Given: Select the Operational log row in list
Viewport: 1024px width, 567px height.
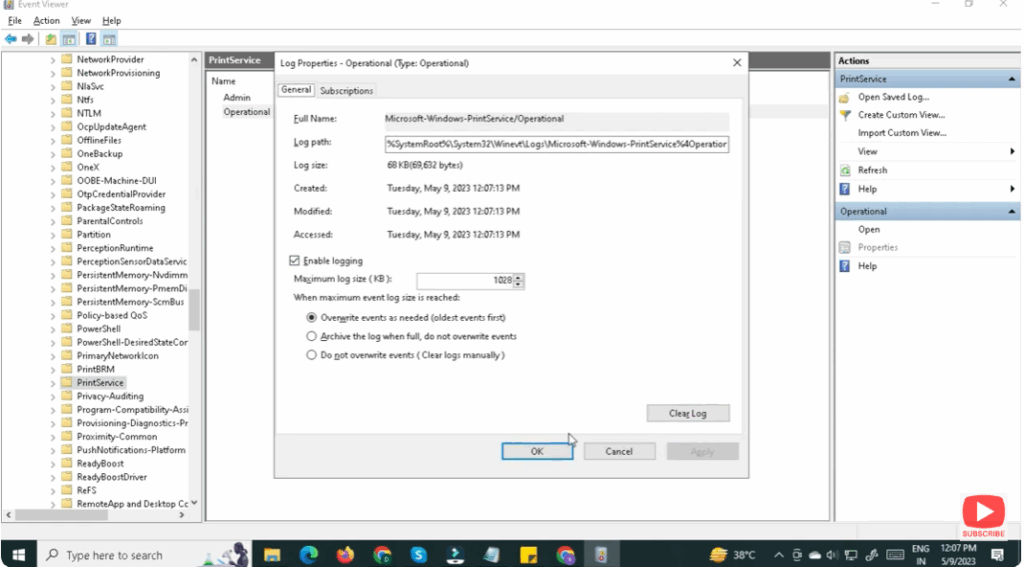Looking at the screenshot, I should pos(246,112).
